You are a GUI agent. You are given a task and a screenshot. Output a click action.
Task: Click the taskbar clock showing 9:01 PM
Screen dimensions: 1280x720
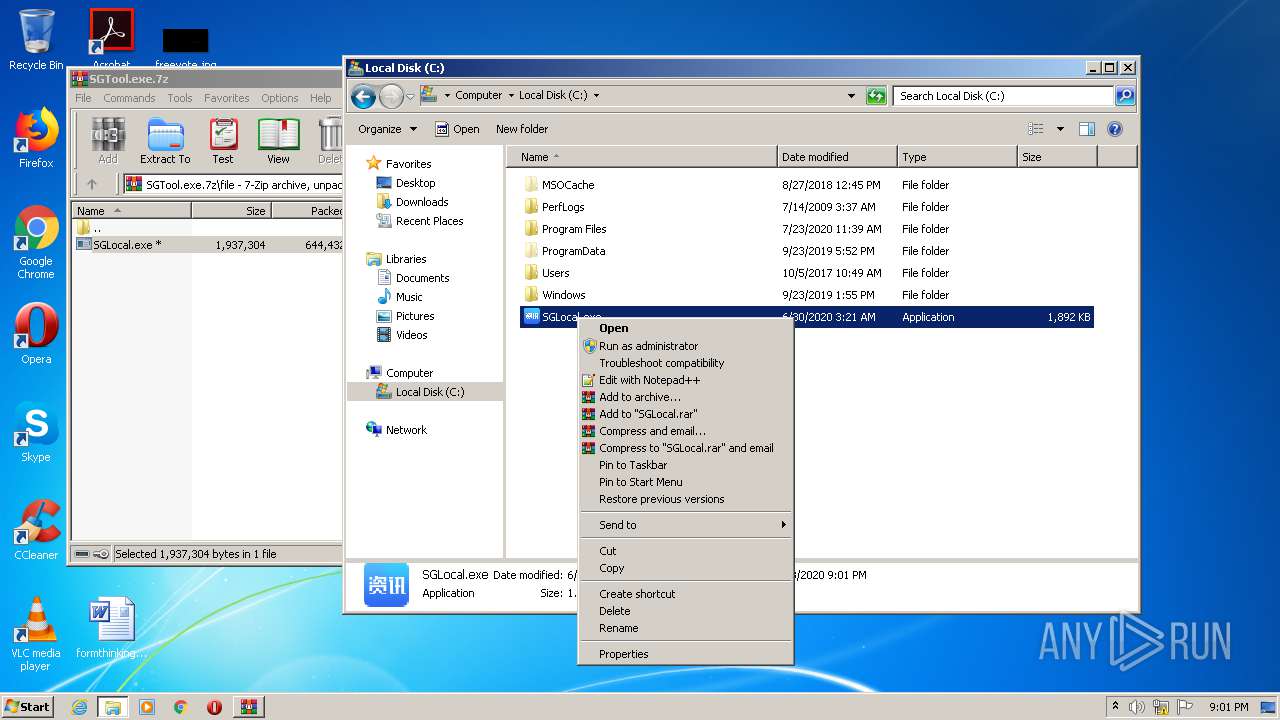coord(1228,707)
